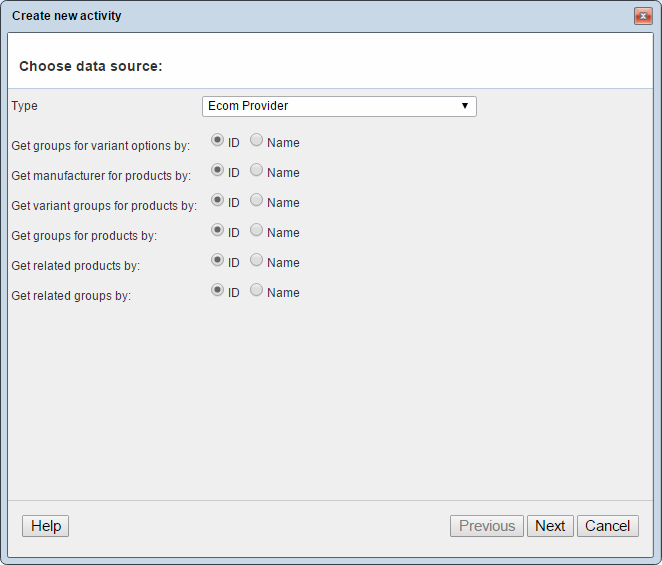Viewport: 662px width, 565px height.
Task: Click the disabled Previous button
Action: 487,526
